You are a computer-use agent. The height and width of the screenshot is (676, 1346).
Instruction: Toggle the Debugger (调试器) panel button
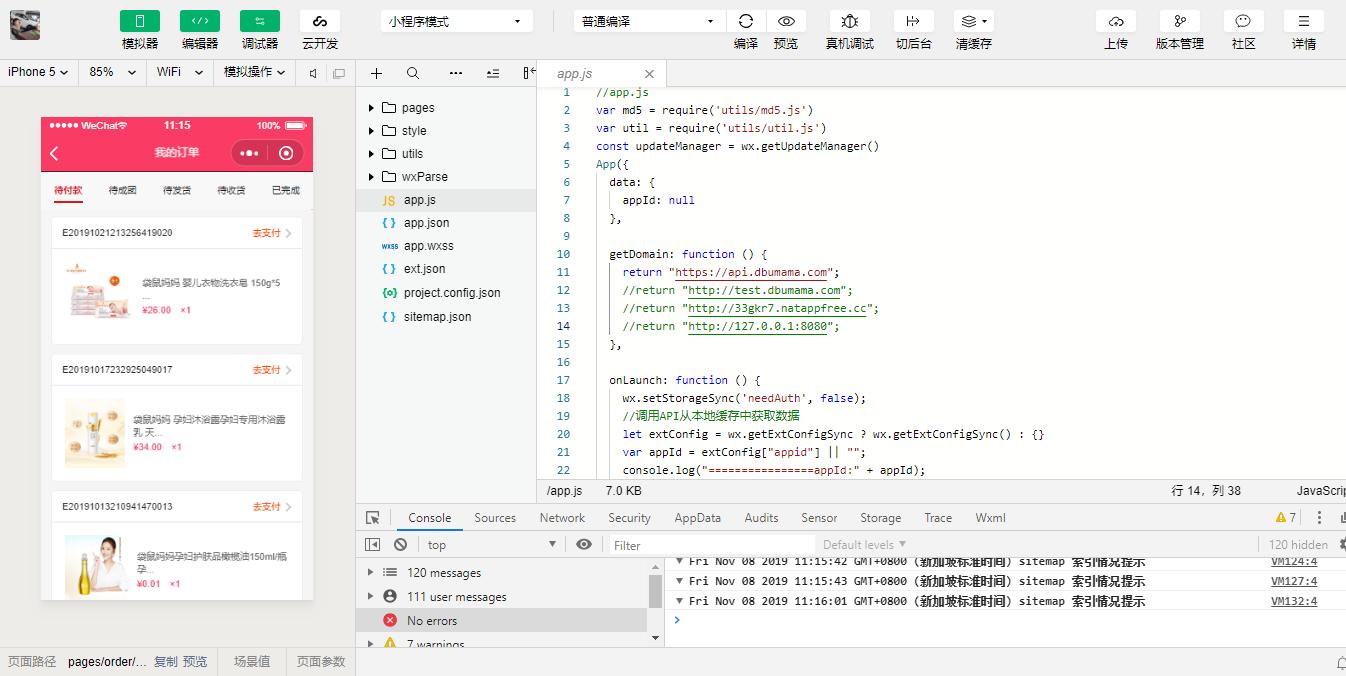click(x=260, y=21)
